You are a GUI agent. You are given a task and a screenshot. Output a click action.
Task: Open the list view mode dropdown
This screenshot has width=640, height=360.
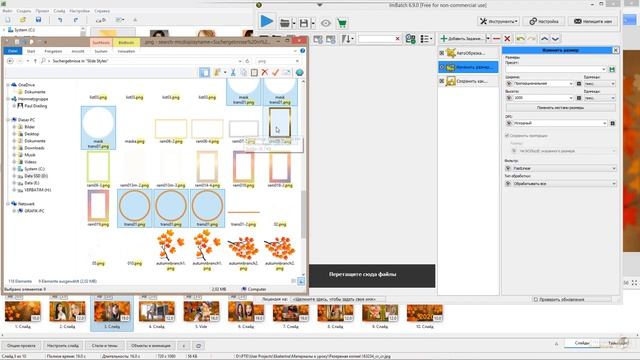tap(427, 39)
